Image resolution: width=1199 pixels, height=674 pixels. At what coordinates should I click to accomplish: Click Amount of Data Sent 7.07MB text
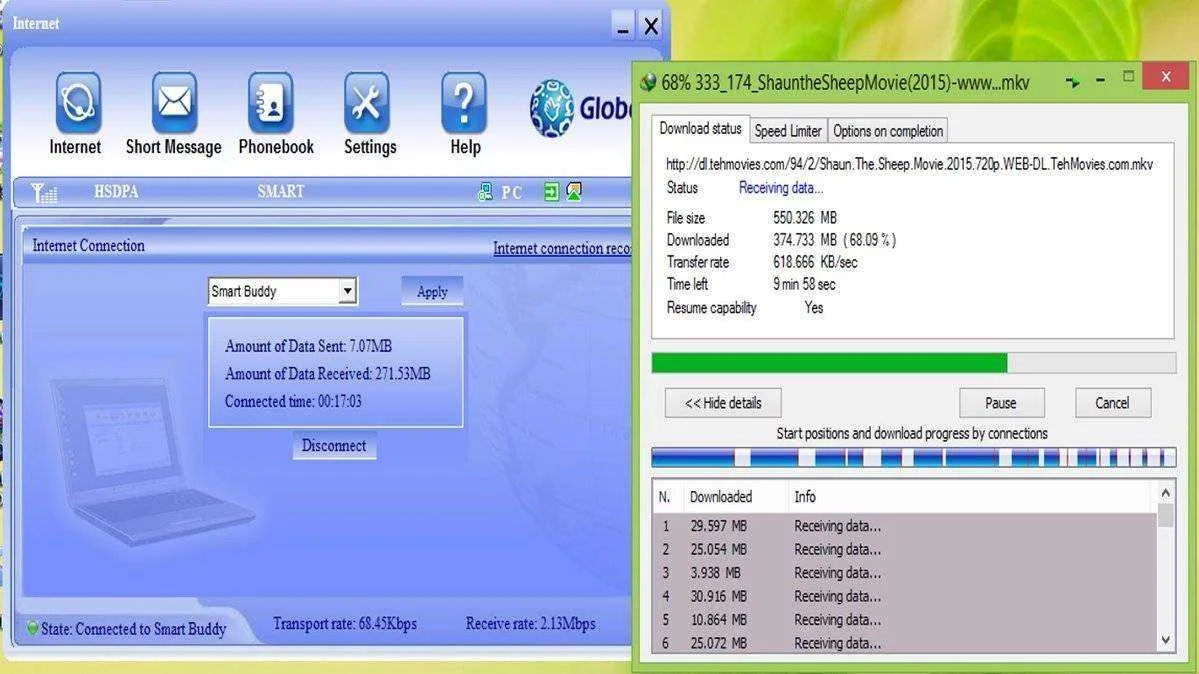click(x=308, y=346)
